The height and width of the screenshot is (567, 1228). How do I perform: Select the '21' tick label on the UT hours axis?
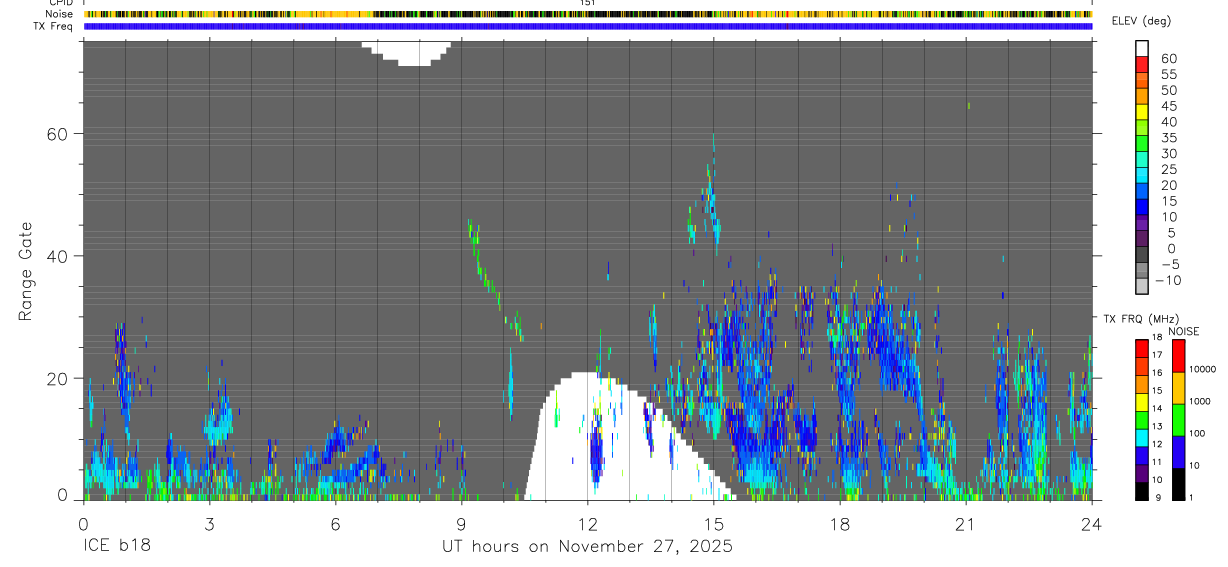click(965, 523)
